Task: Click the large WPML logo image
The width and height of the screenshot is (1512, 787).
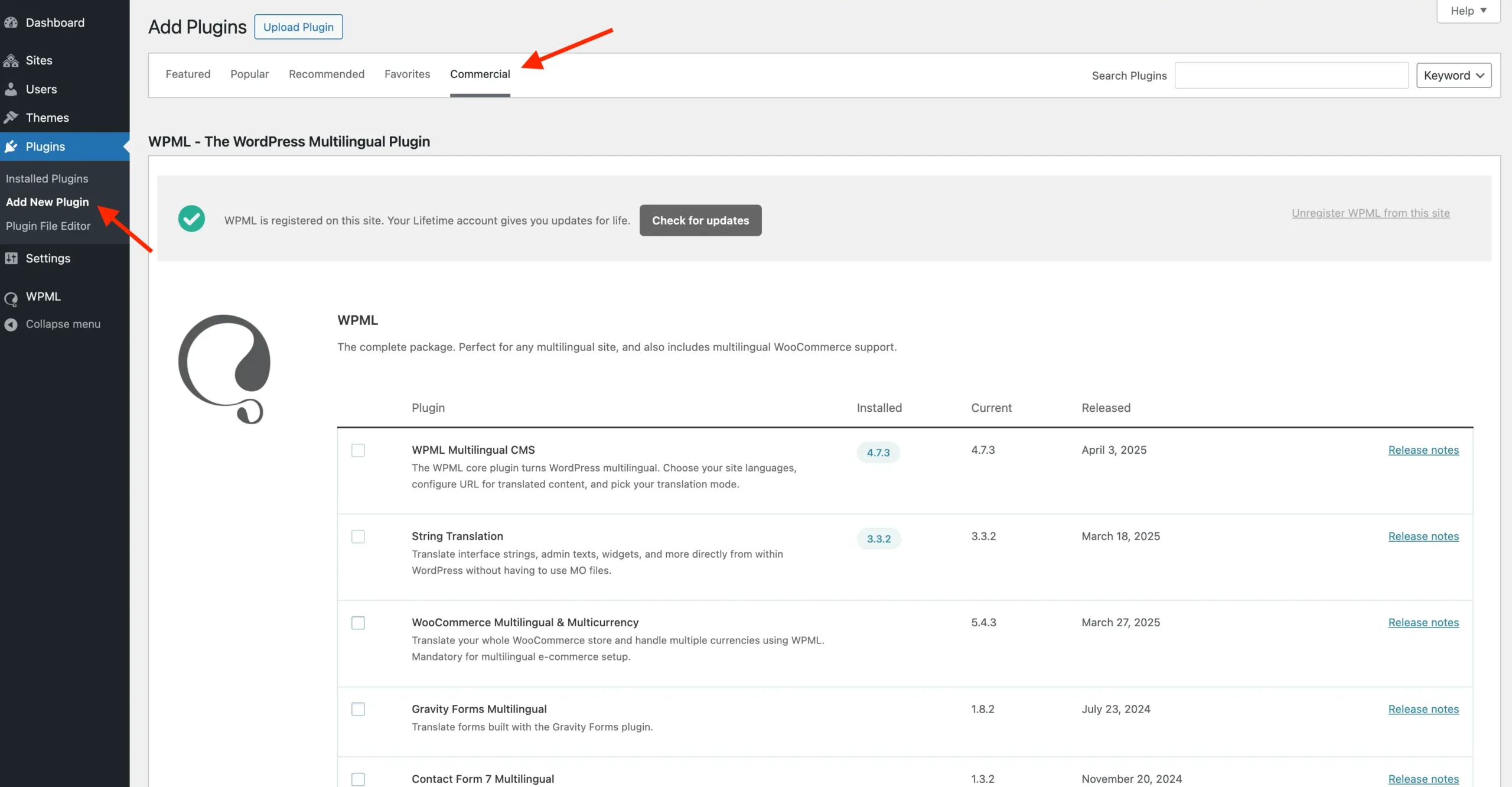Action: click(224, 369)
